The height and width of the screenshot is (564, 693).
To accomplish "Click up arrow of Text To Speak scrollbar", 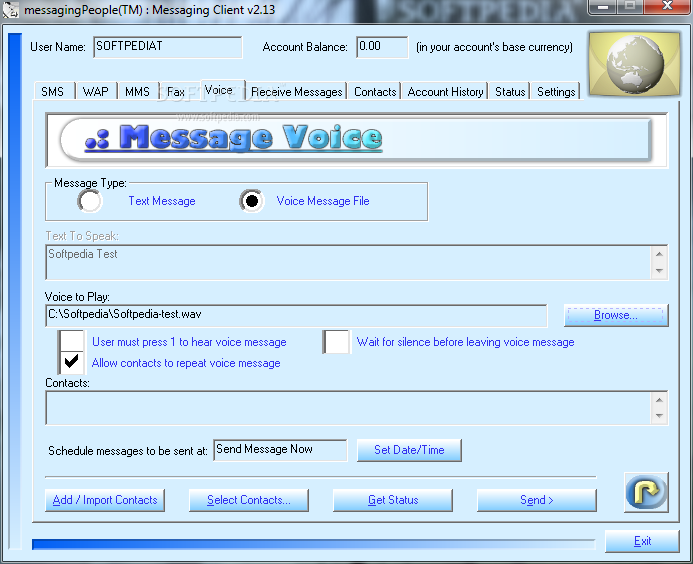I will click(x=659, y=254).
